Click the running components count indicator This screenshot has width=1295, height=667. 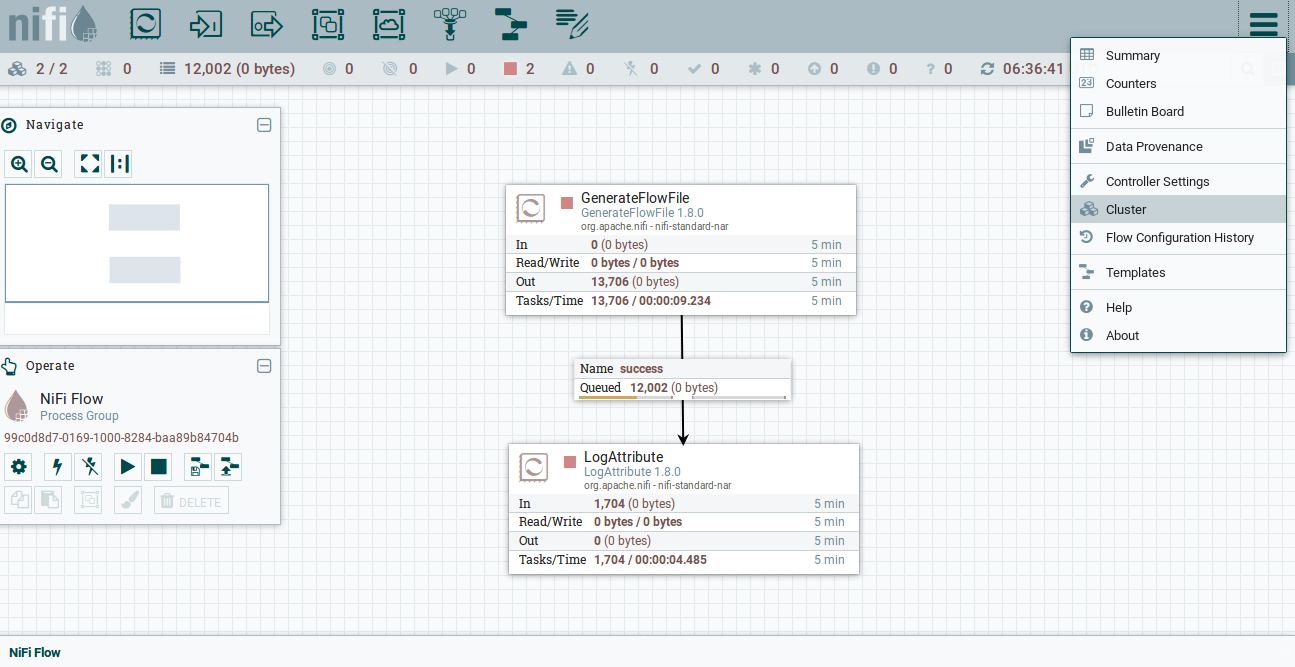[460, 69]
